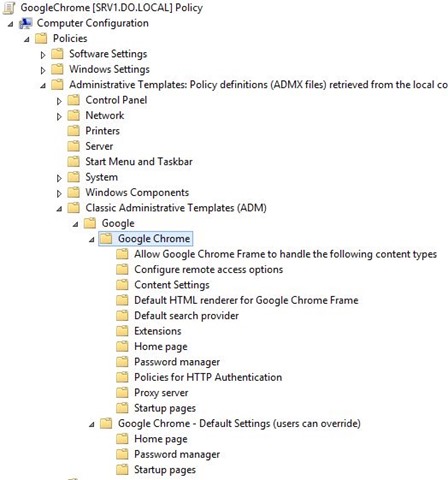Viewport: 448px width, 480px height.
Task: Click the GoogleChrome policy scroll icon
Action: click(9, 8)
